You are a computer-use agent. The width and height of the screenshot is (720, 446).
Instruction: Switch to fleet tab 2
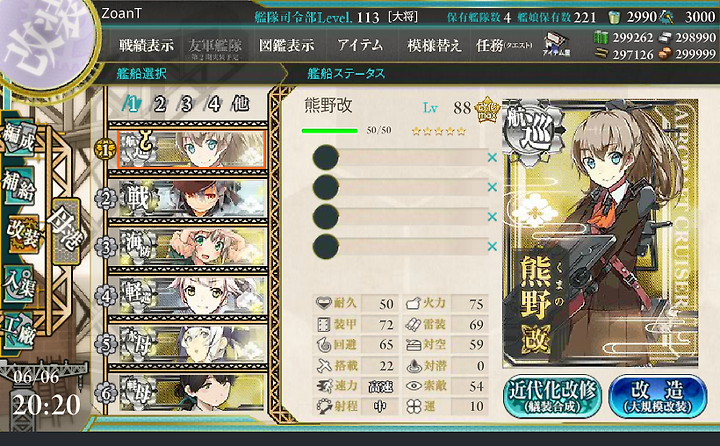click(x=159, y=104)
